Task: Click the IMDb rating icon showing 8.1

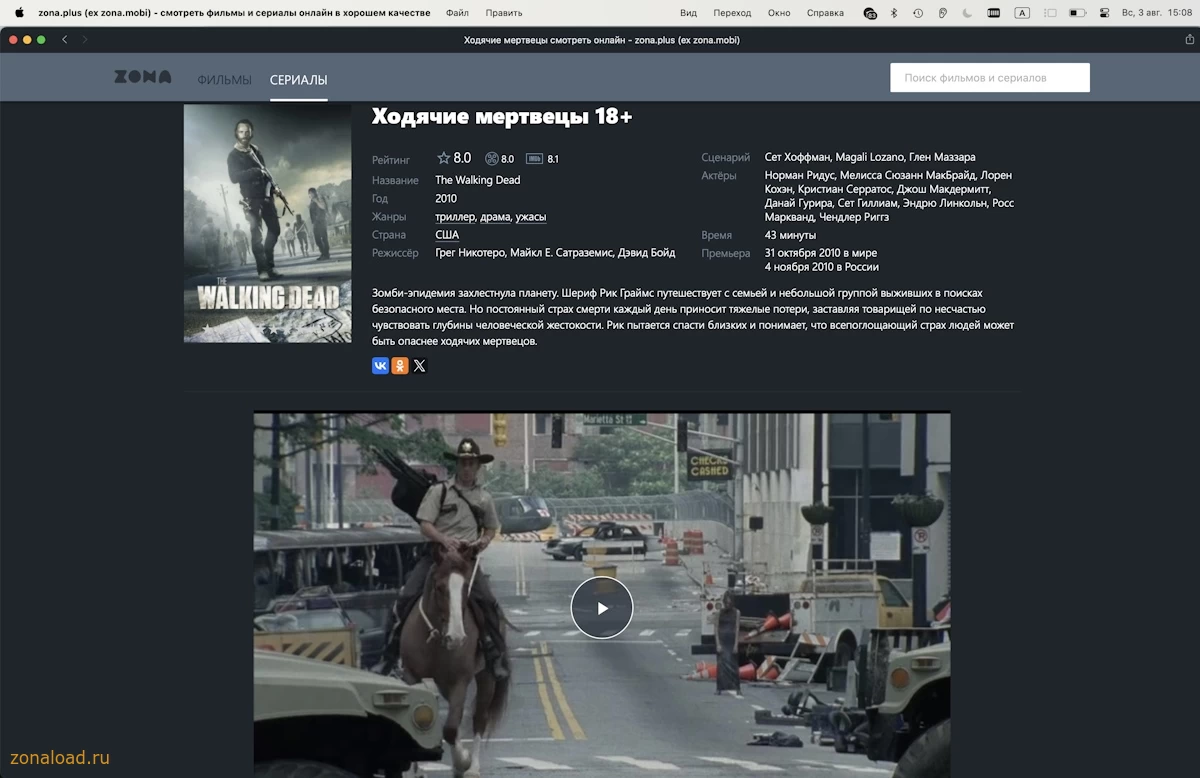Action: point(534,159)
